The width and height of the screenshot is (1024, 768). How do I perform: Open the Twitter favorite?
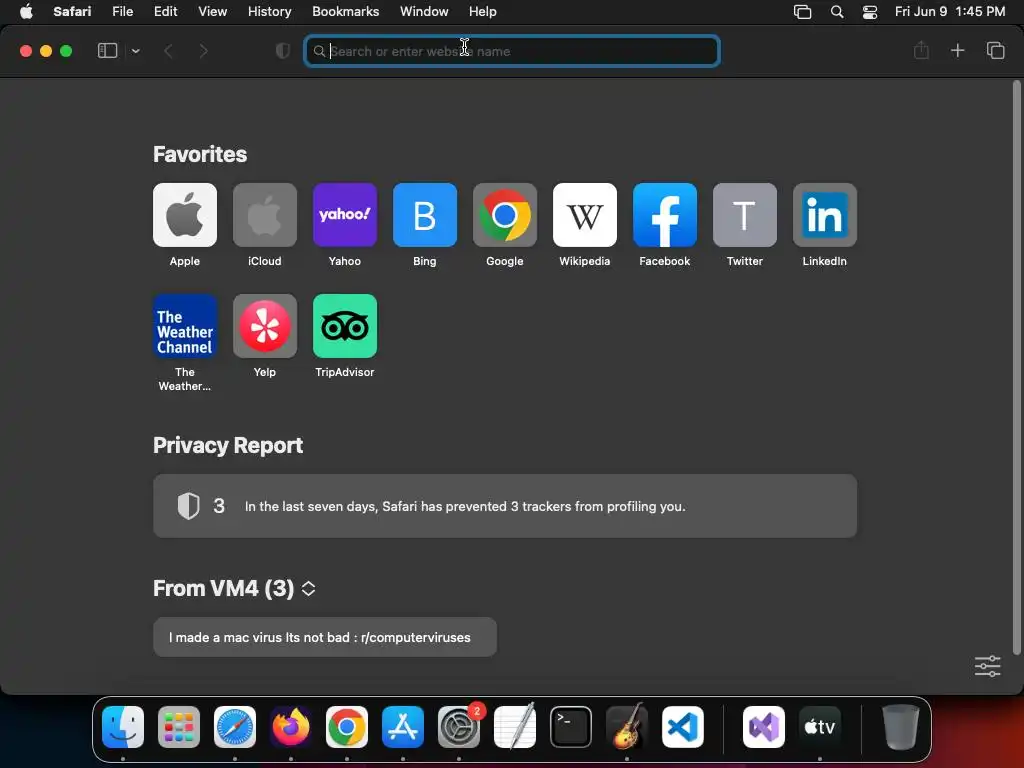(744, 215)
